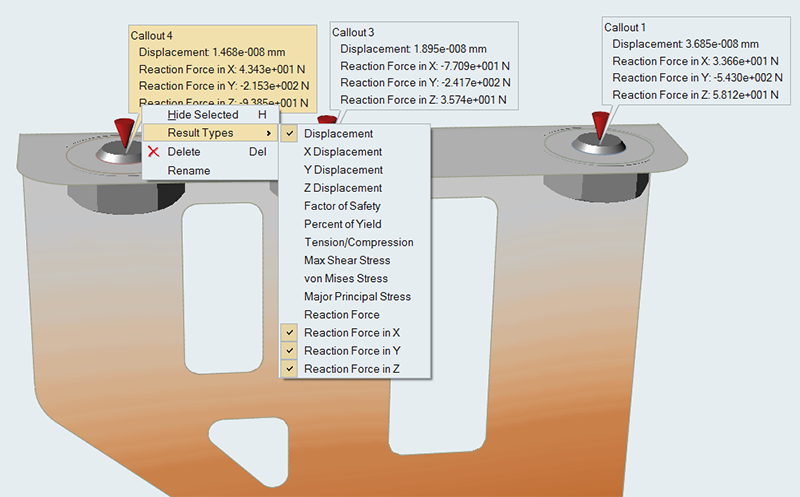Image resolution: width=800 pixels, height=497 pixels.
Task: Disable Reaction Force in Y result
Action: pos(352,351)
